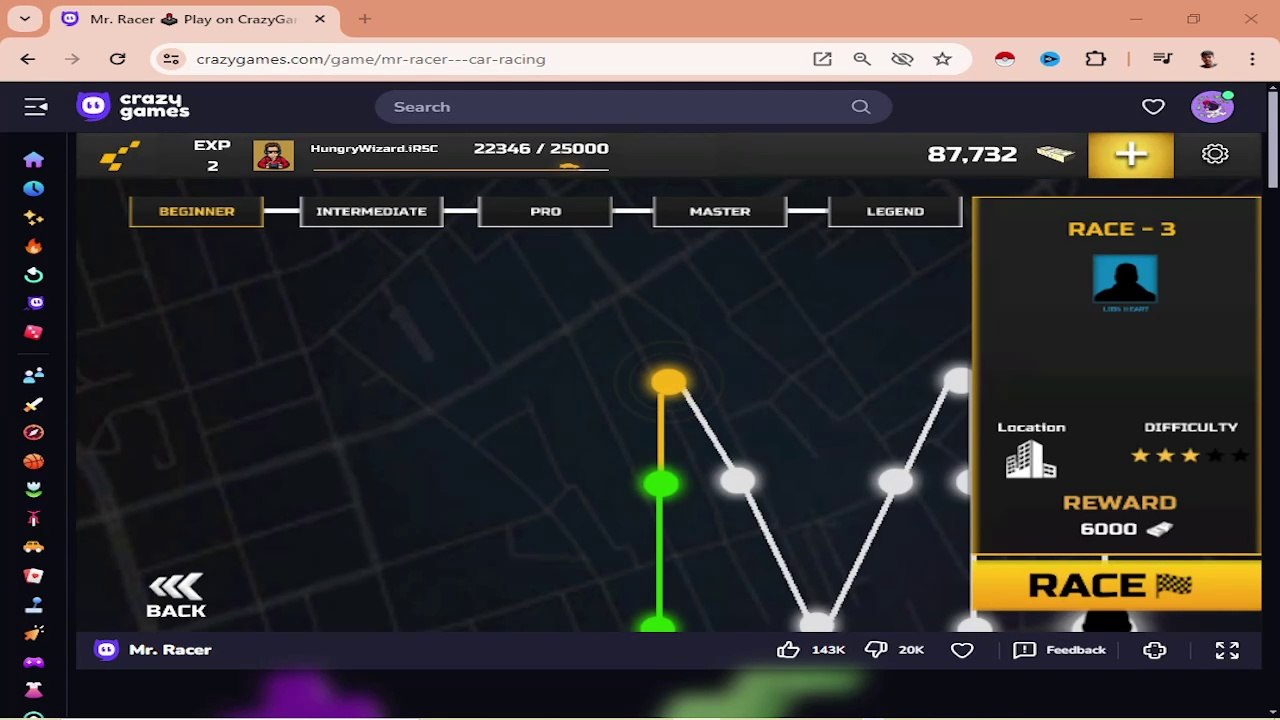Click Chrome profile avatar

coord(1208,59)
